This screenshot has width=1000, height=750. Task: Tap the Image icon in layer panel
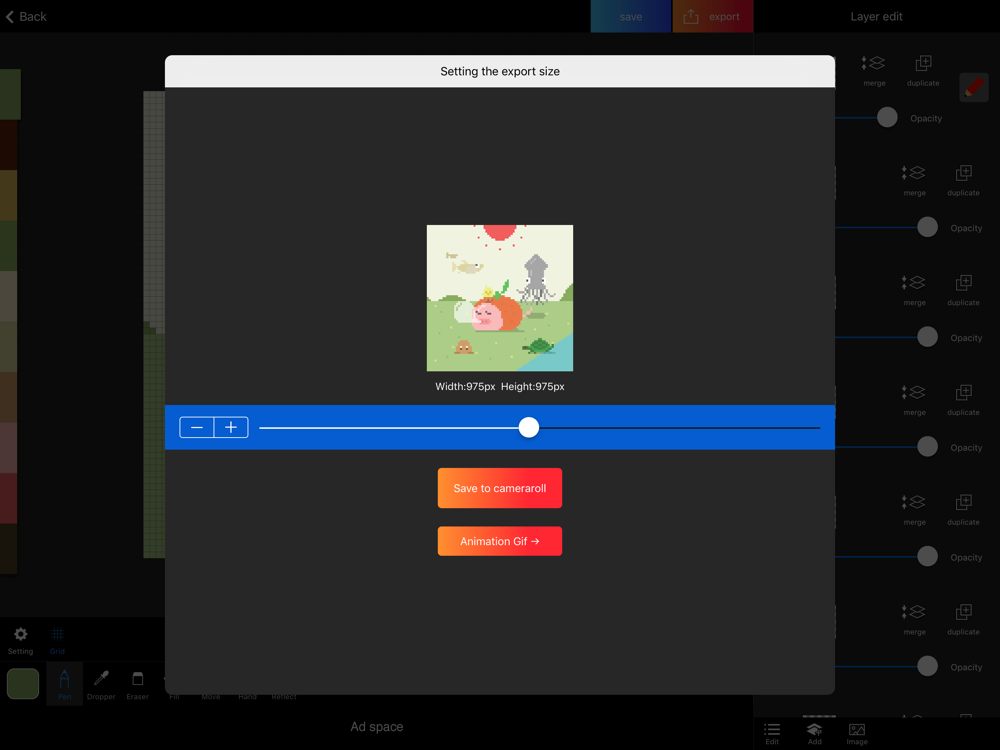point(857,733)
